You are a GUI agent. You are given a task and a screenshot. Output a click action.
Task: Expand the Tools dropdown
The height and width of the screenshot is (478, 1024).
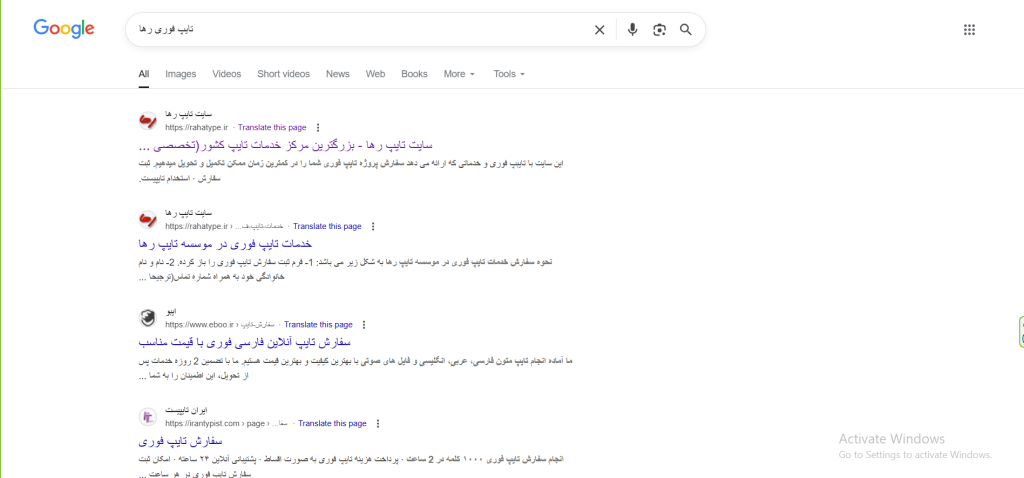click(x=508, y=74)
